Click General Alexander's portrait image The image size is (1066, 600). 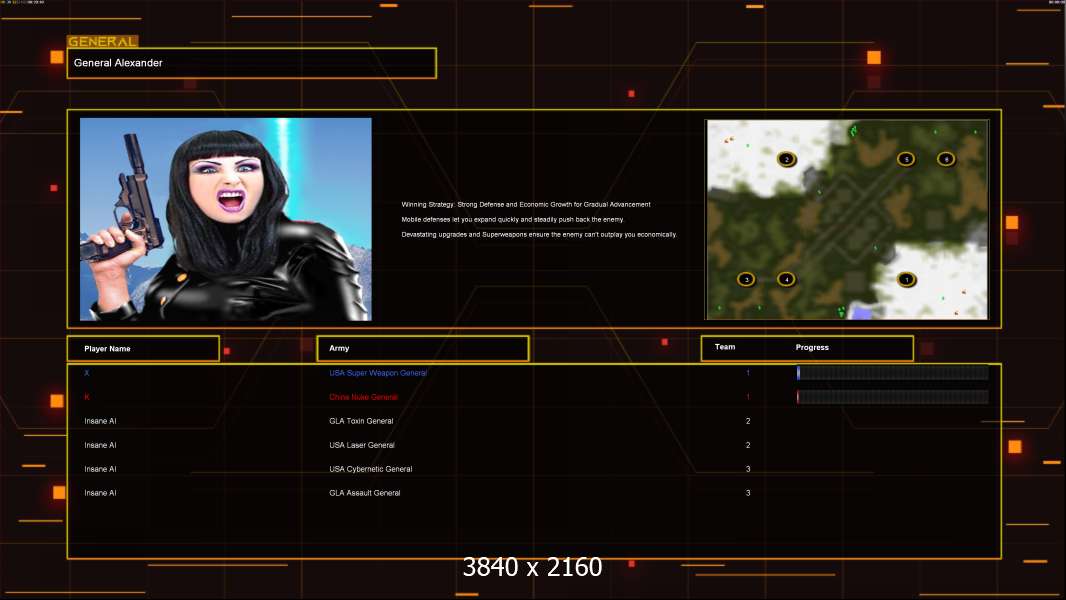(x=226, y=219)
